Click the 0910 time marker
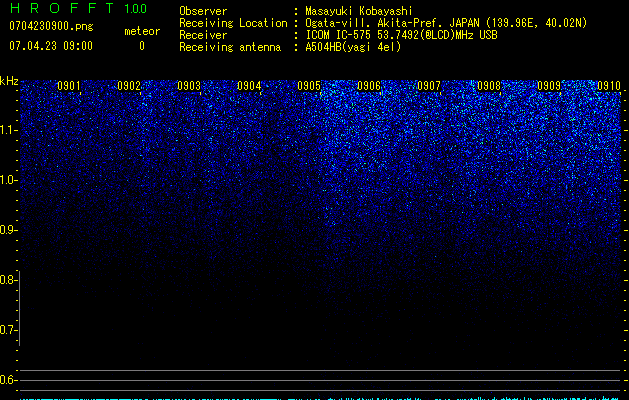Screen dimensions: 629x400 pos(609,86)
